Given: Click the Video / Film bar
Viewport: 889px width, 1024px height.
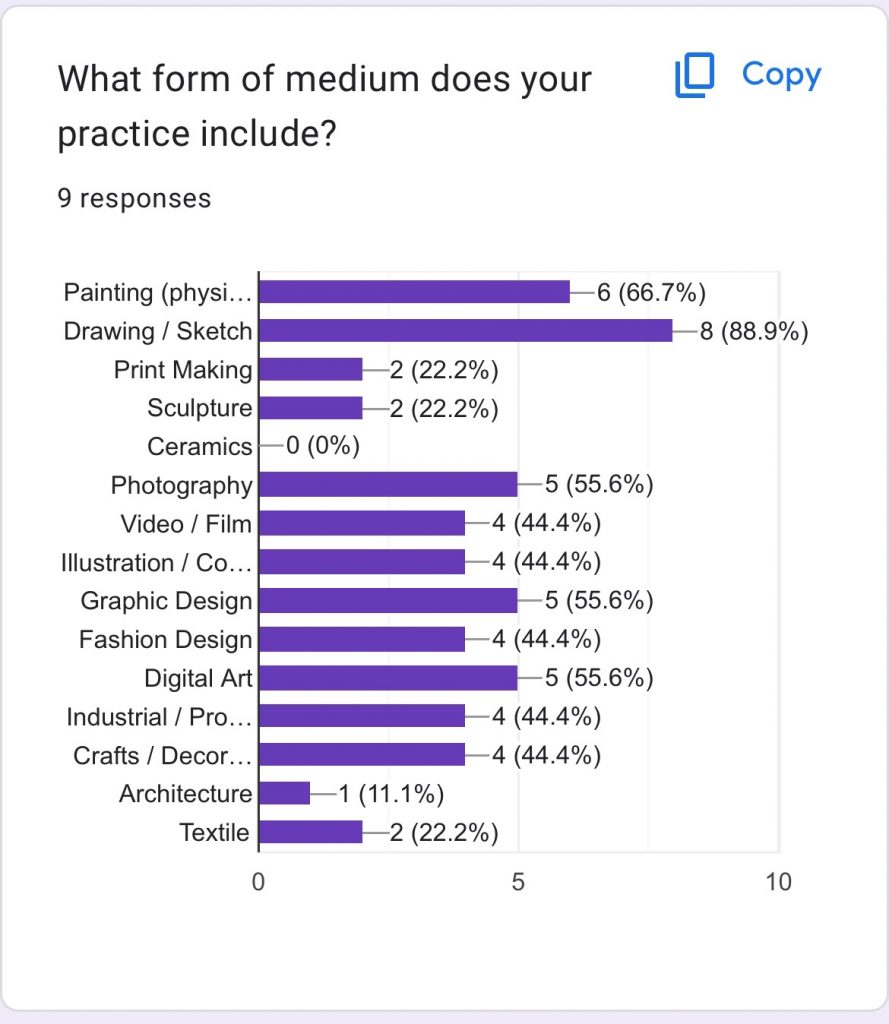Looking at the screenshot, I should tap(362, 523).
